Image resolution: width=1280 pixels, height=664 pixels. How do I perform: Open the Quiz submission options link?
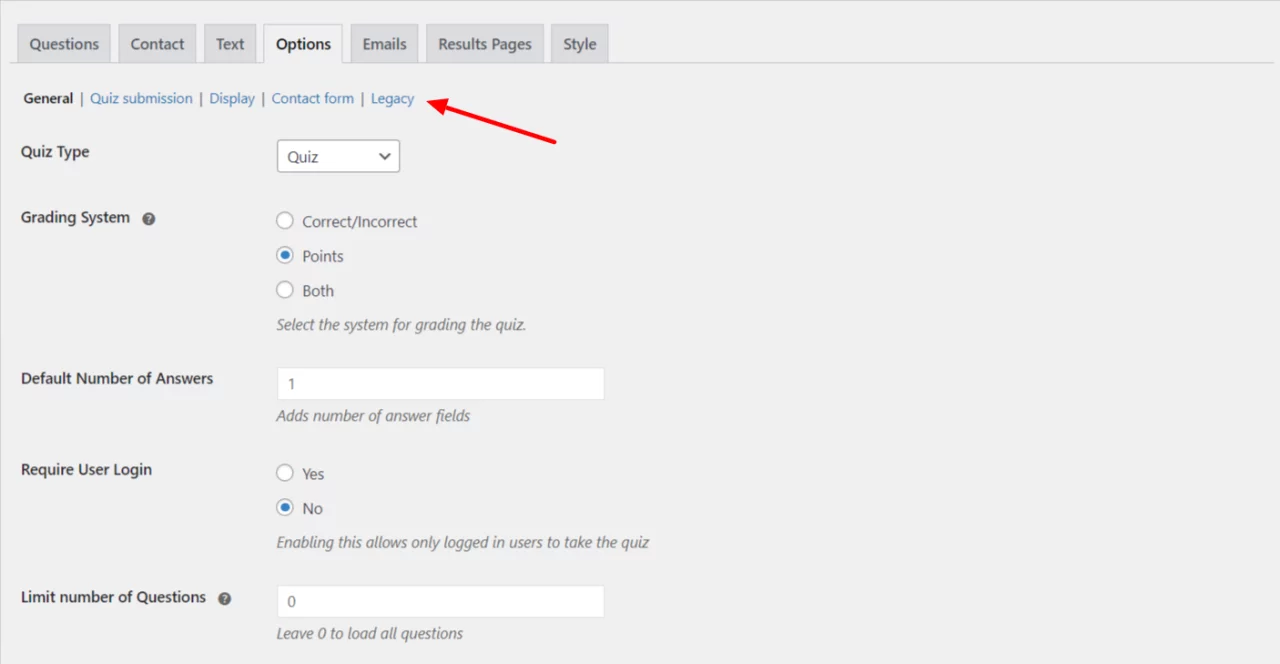coord(141,98)
